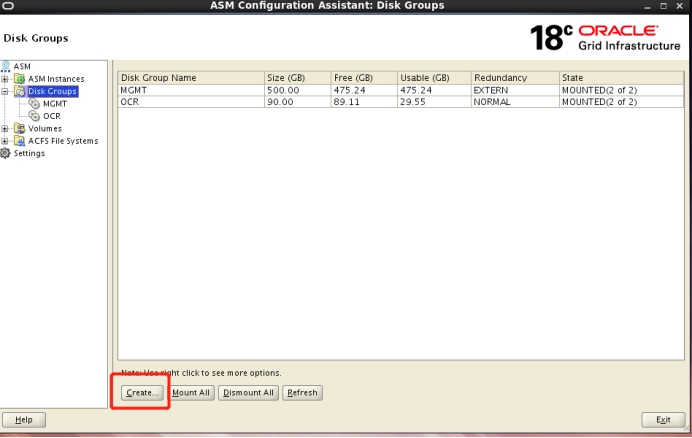Open Help
Viewport: 692px width, 438px height.
(x=24, y=419)
